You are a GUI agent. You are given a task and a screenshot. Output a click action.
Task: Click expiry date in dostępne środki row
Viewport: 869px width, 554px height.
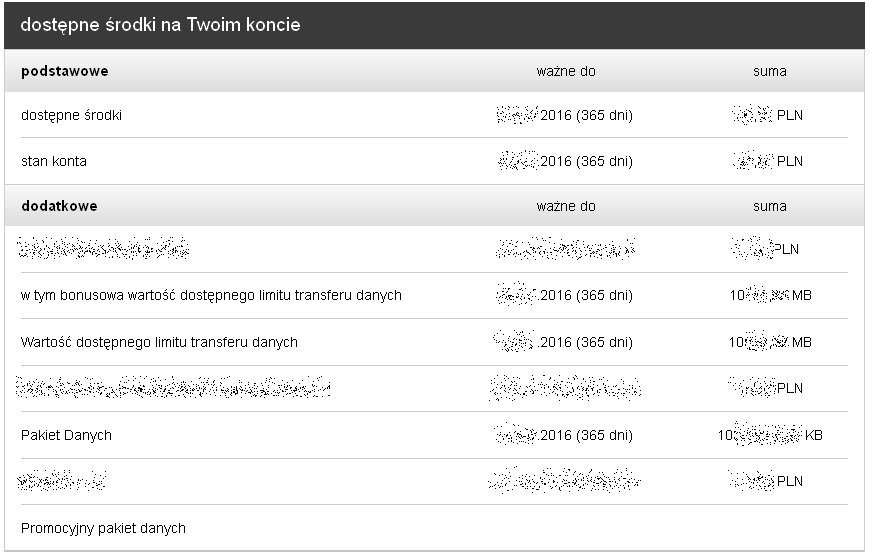tap(566, 116)
